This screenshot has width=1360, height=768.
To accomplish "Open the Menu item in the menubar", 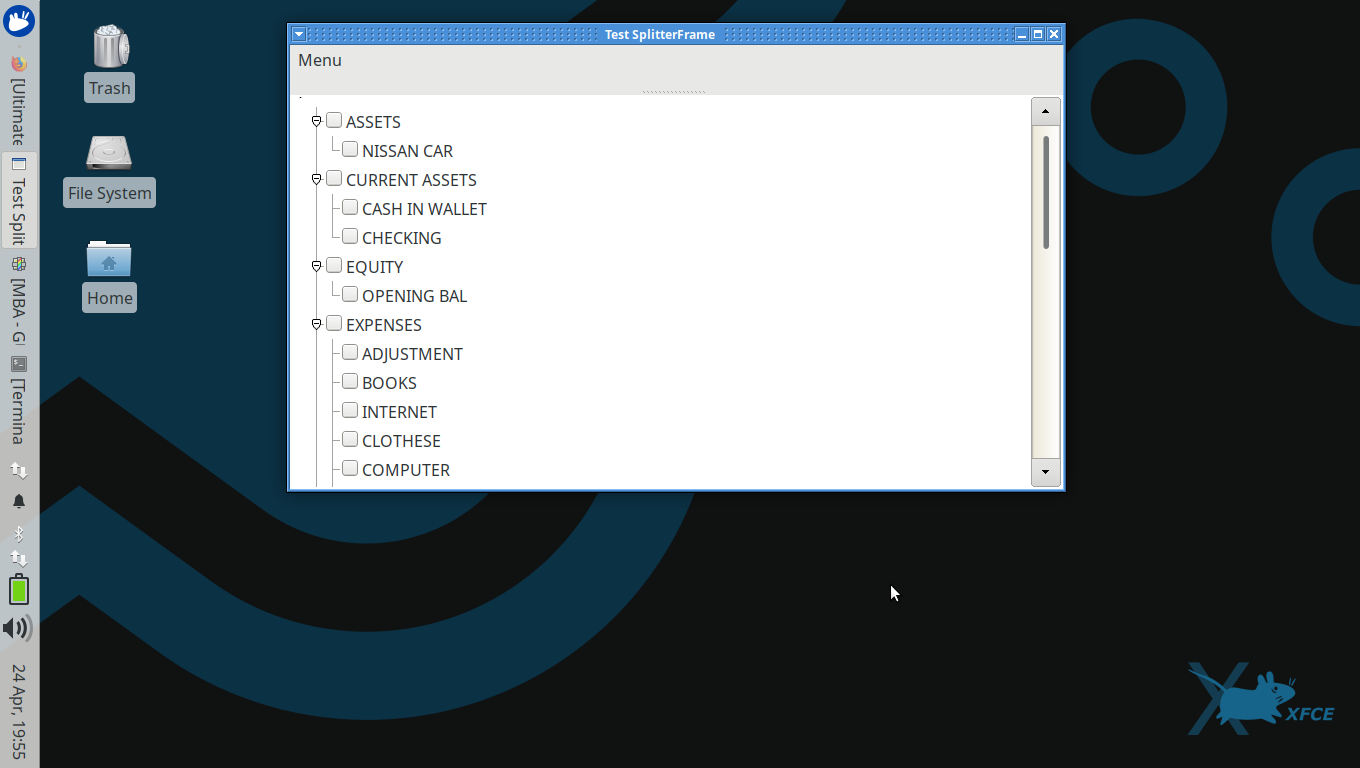I will [x=320, y=60].
